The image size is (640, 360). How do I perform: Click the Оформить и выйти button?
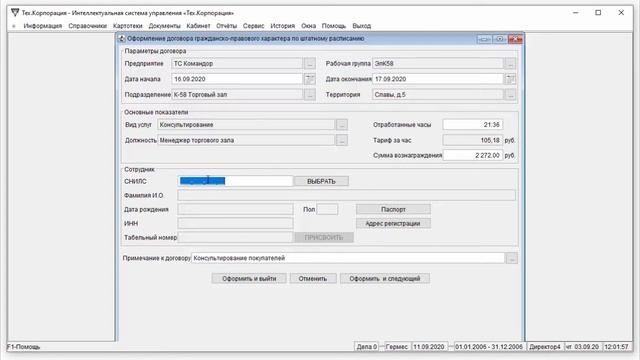249,279
